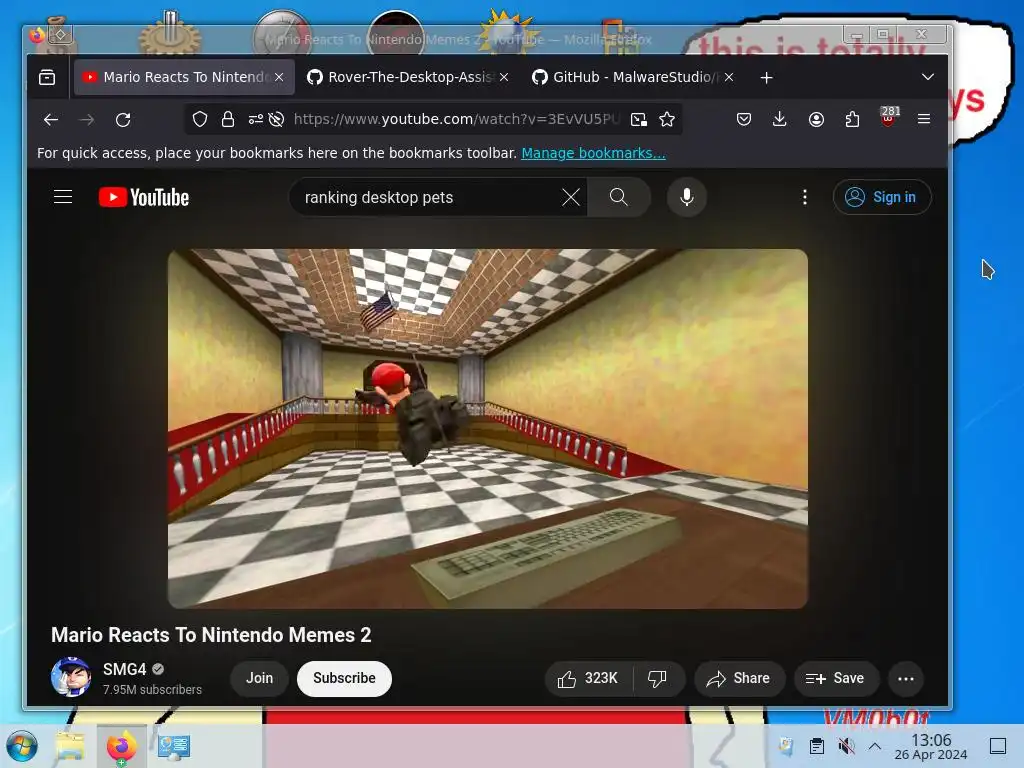This screenshot has width=1024, height=768.
Task: Open the Firefox account menu
Action: tap(816, 119)
